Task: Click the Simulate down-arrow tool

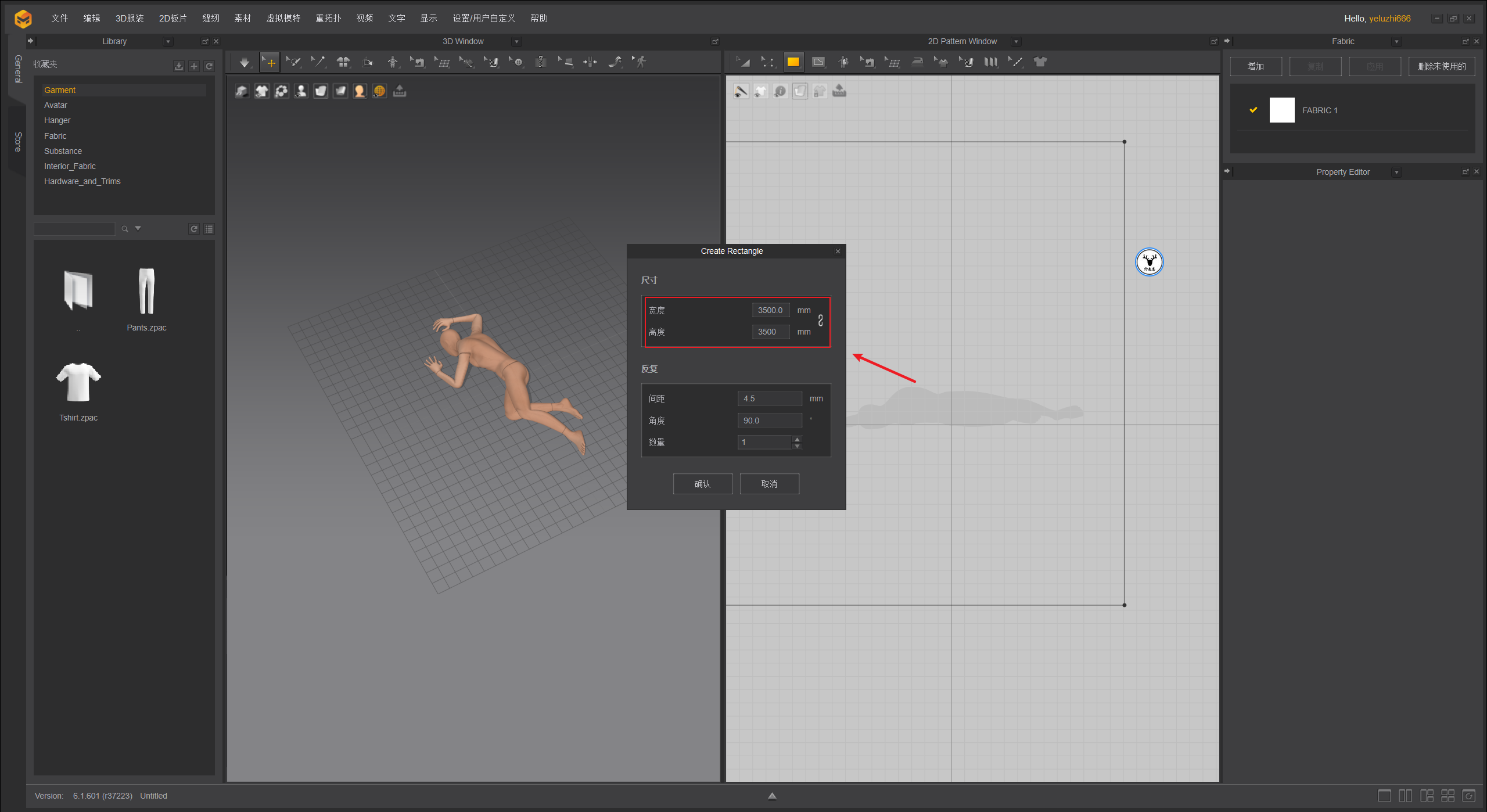Action: pos(245,62)
